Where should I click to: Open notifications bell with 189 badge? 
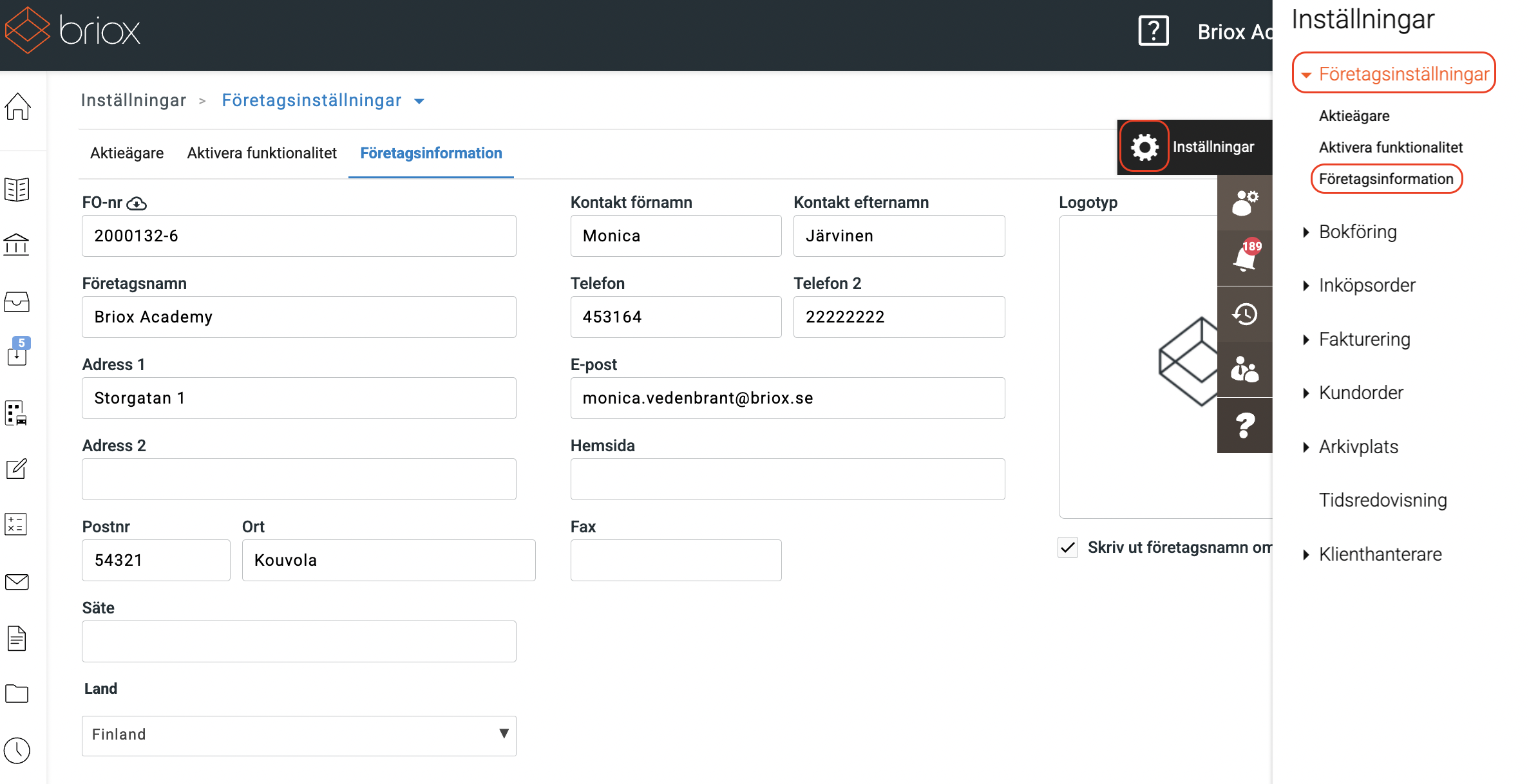point(1245,257)
